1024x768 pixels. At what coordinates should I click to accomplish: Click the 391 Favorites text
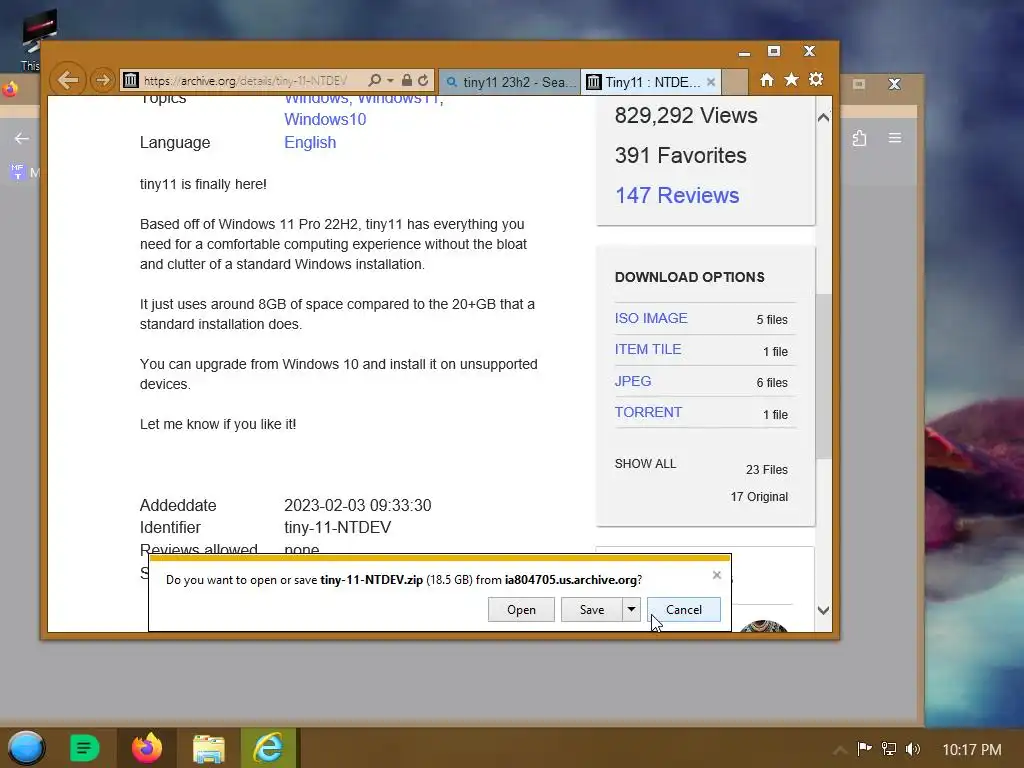[x=680, y=155]
